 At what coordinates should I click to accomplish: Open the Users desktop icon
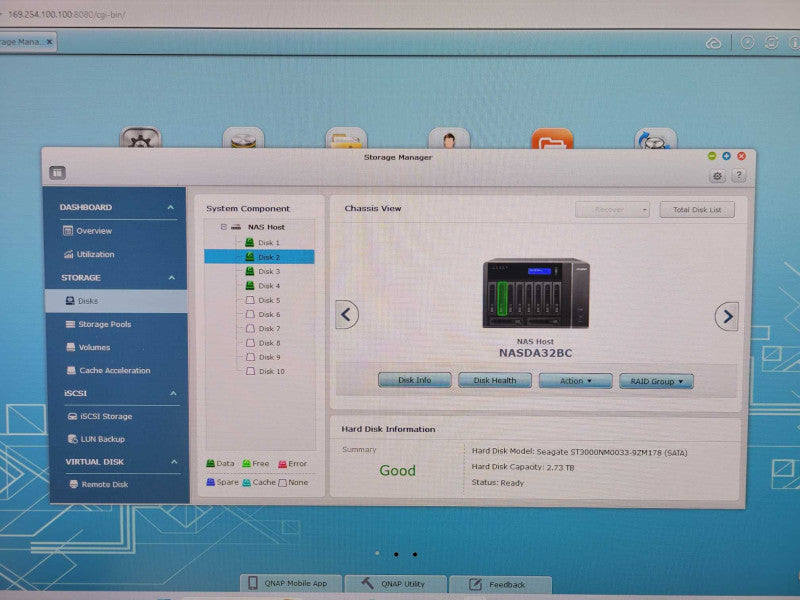point(449,138)
